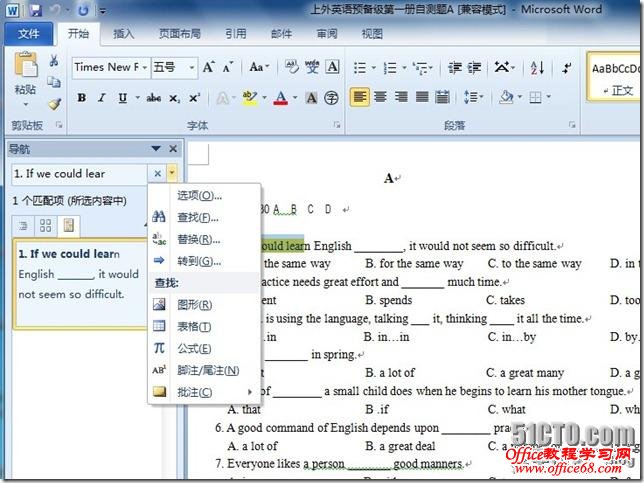Align text right

(401, 97)
